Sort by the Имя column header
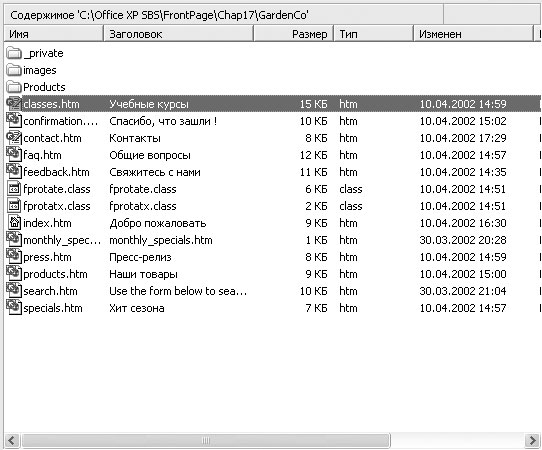The height and width of the screenshot is (450, 542). pyautogui.click(x=54, y=34)
